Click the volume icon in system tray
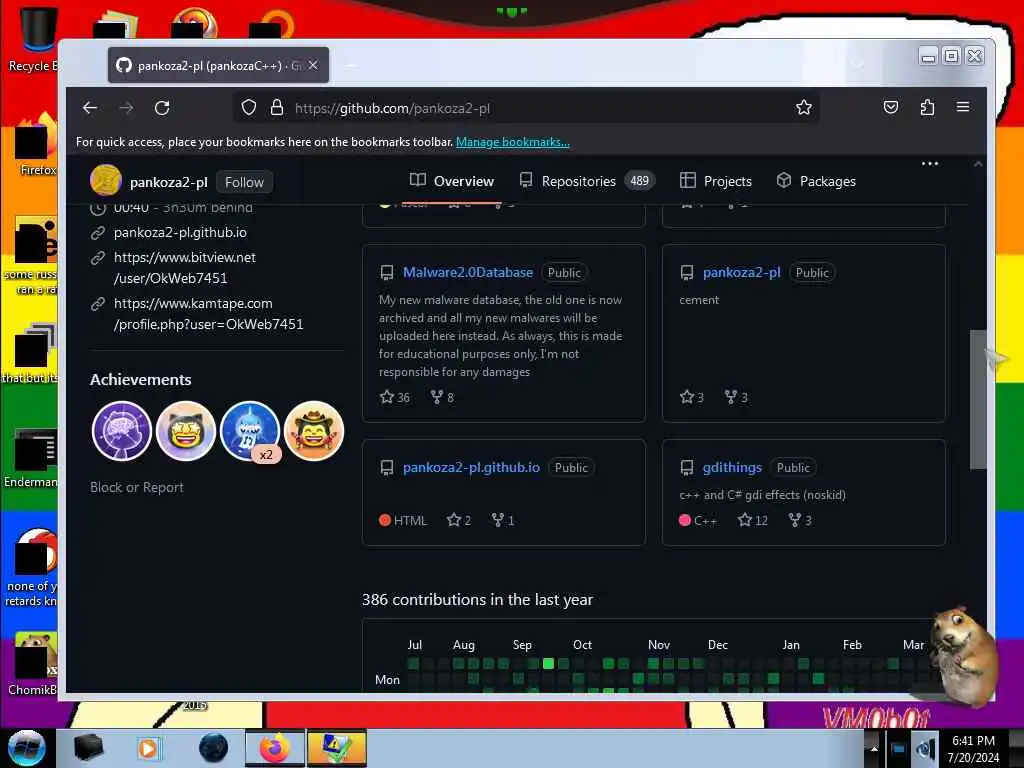1024x768 pixels. (x=924, y=748)
